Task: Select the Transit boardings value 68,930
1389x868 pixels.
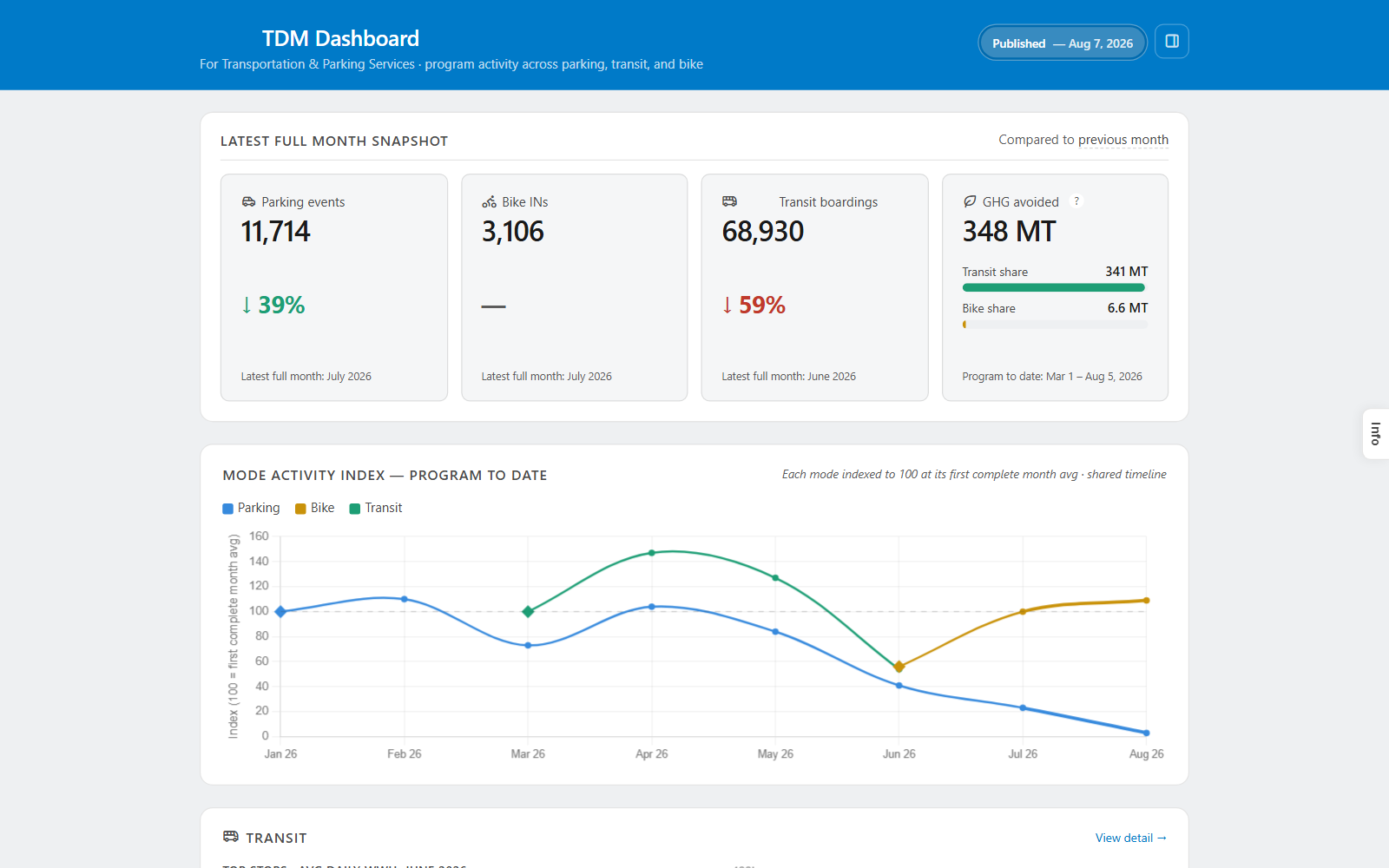Action: 763,232
